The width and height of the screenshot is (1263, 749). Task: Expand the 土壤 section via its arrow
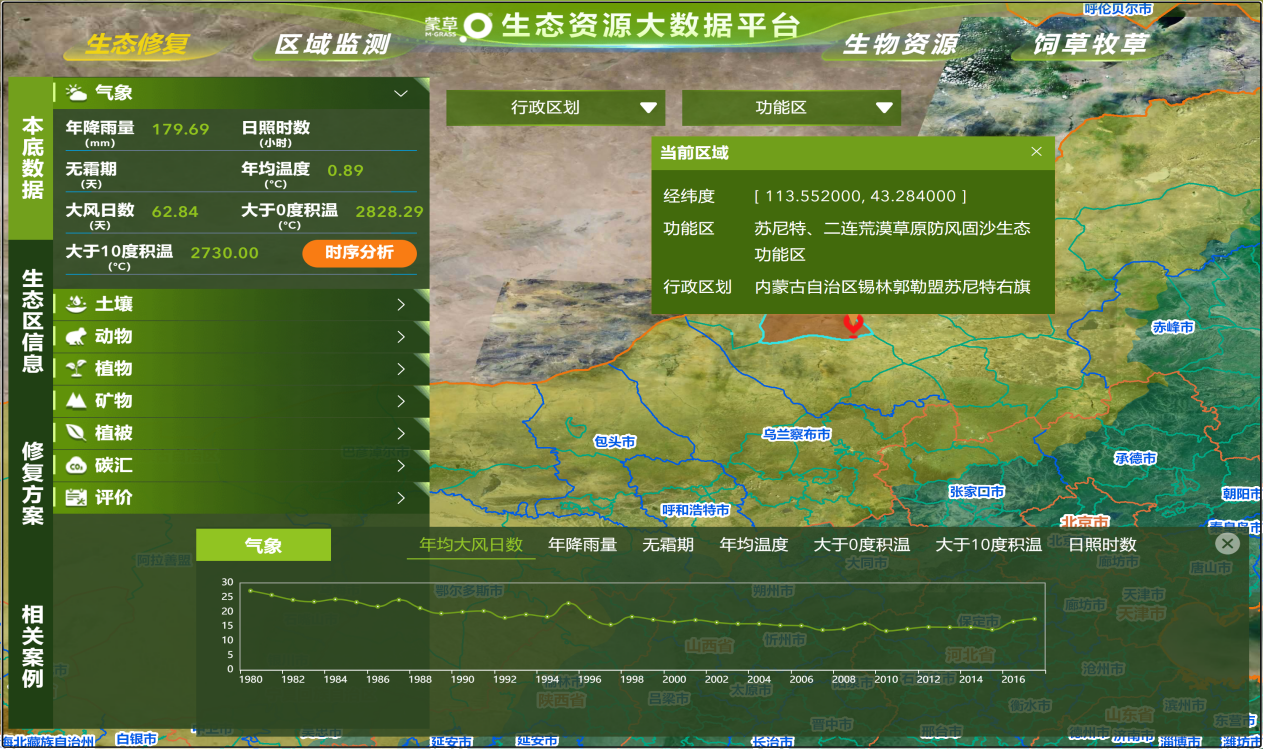click(x=401, y=304)
